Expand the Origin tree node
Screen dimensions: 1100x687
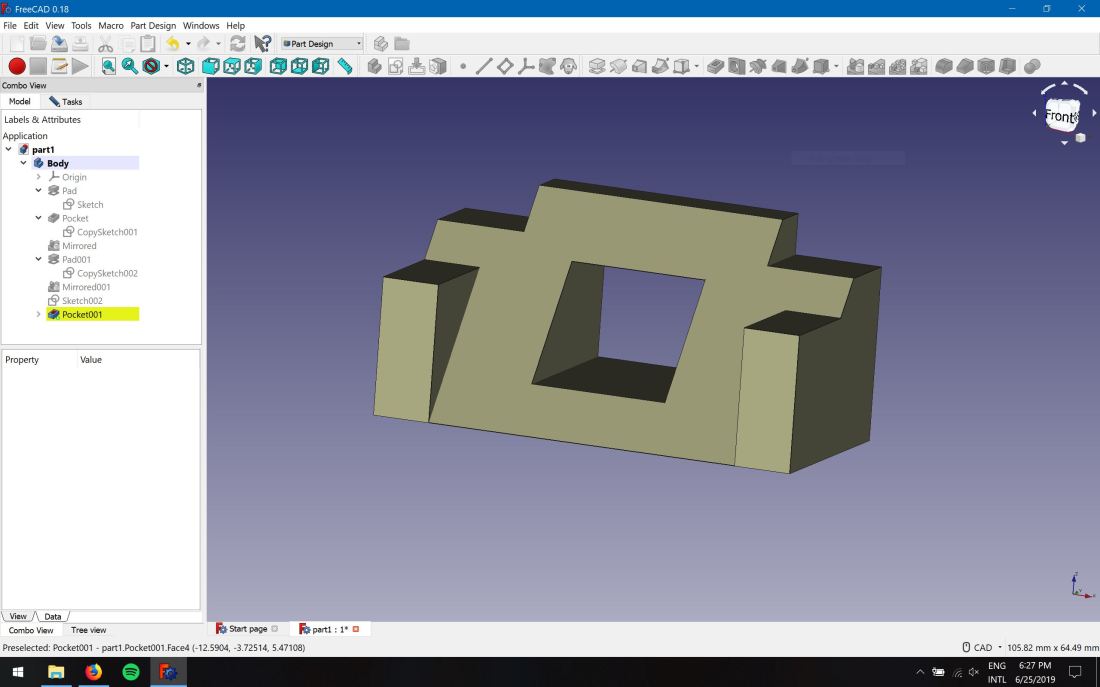(38, 177)
